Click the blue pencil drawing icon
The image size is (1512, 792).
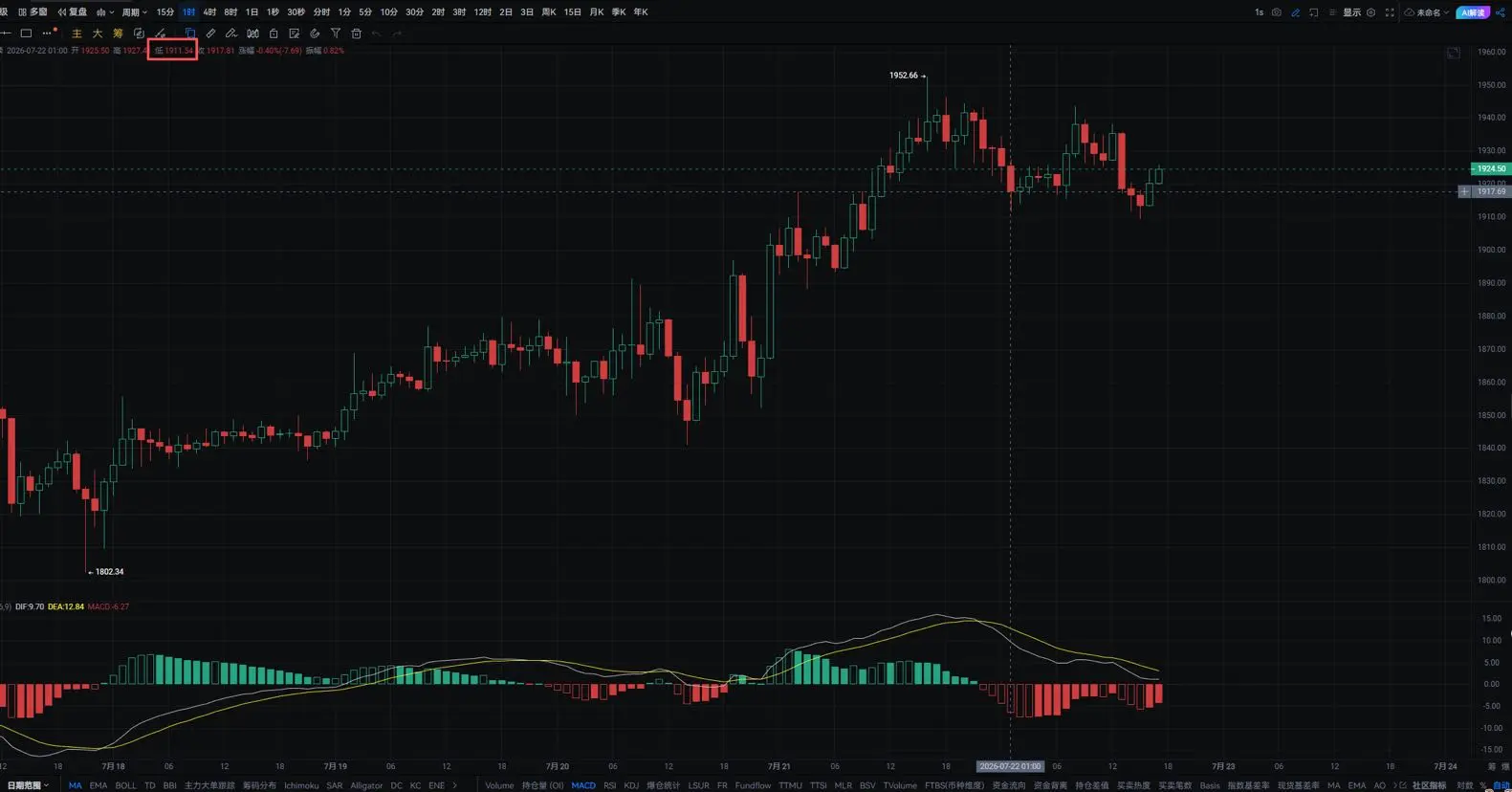[x=1295, y=12]
